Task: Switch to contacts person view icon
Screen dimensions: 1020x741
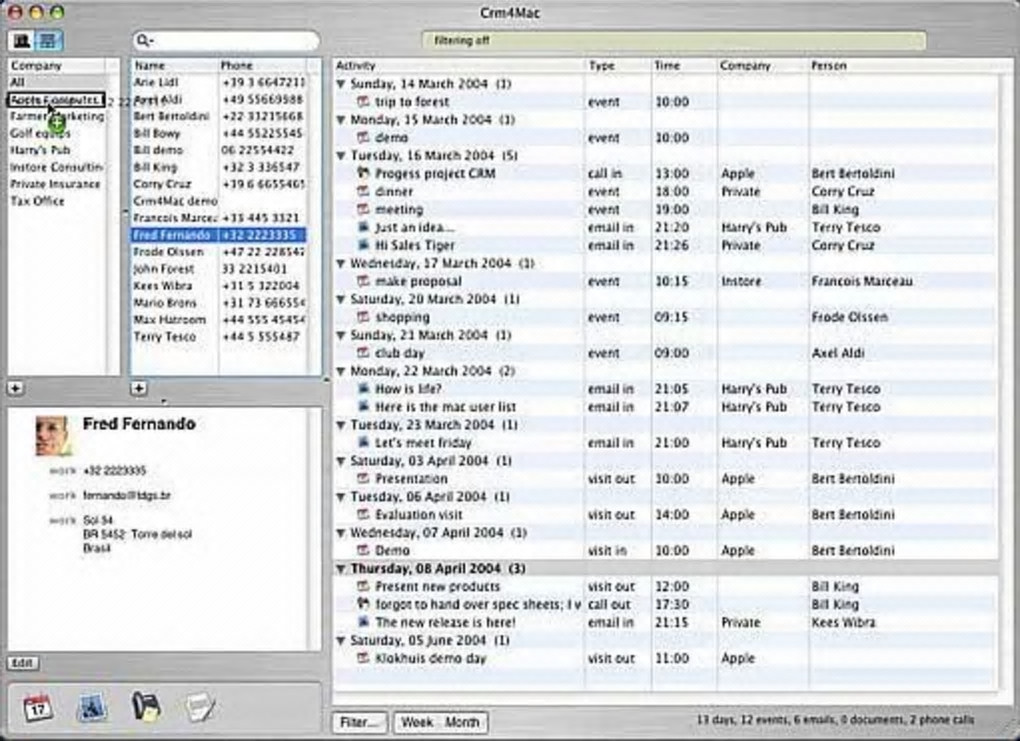Action: (x=21, y=41)
